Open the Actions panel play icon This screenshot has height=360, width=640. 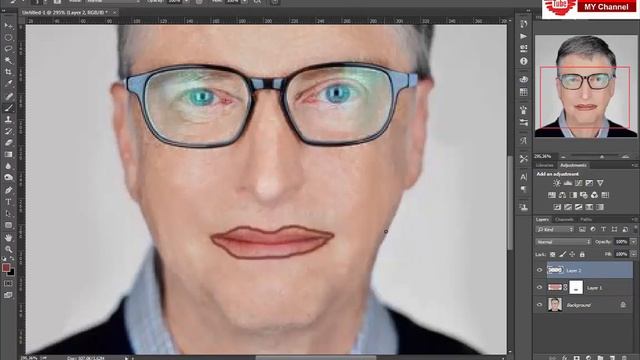pos(524,36)
